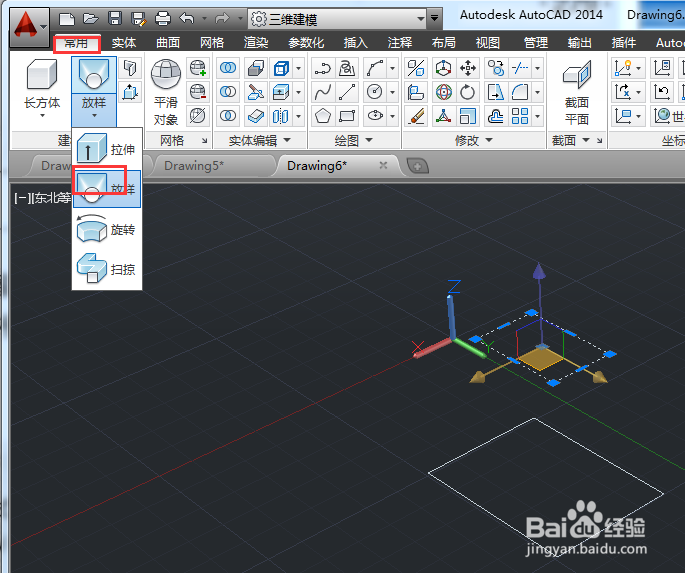The width and height of the screenshot is (685, 573).
Task: Choose 扫掠 from the dropdown list
Action: point(107,269)
